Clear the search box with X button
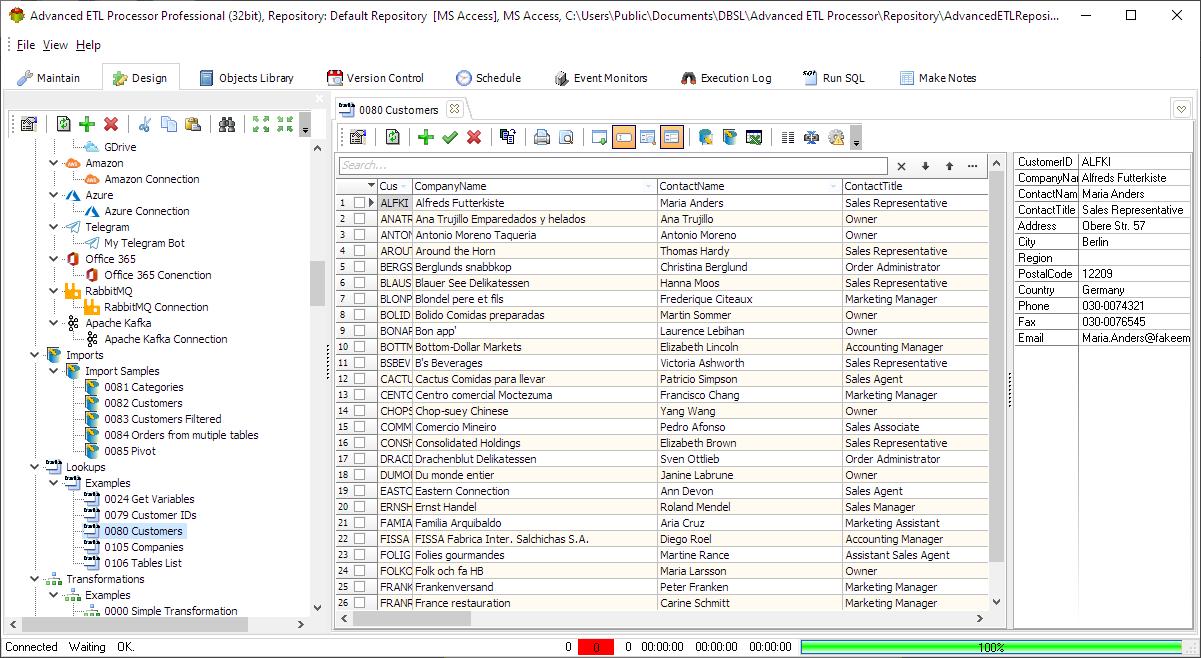This screenshot has height=658, width=1201. click(901, 166)
